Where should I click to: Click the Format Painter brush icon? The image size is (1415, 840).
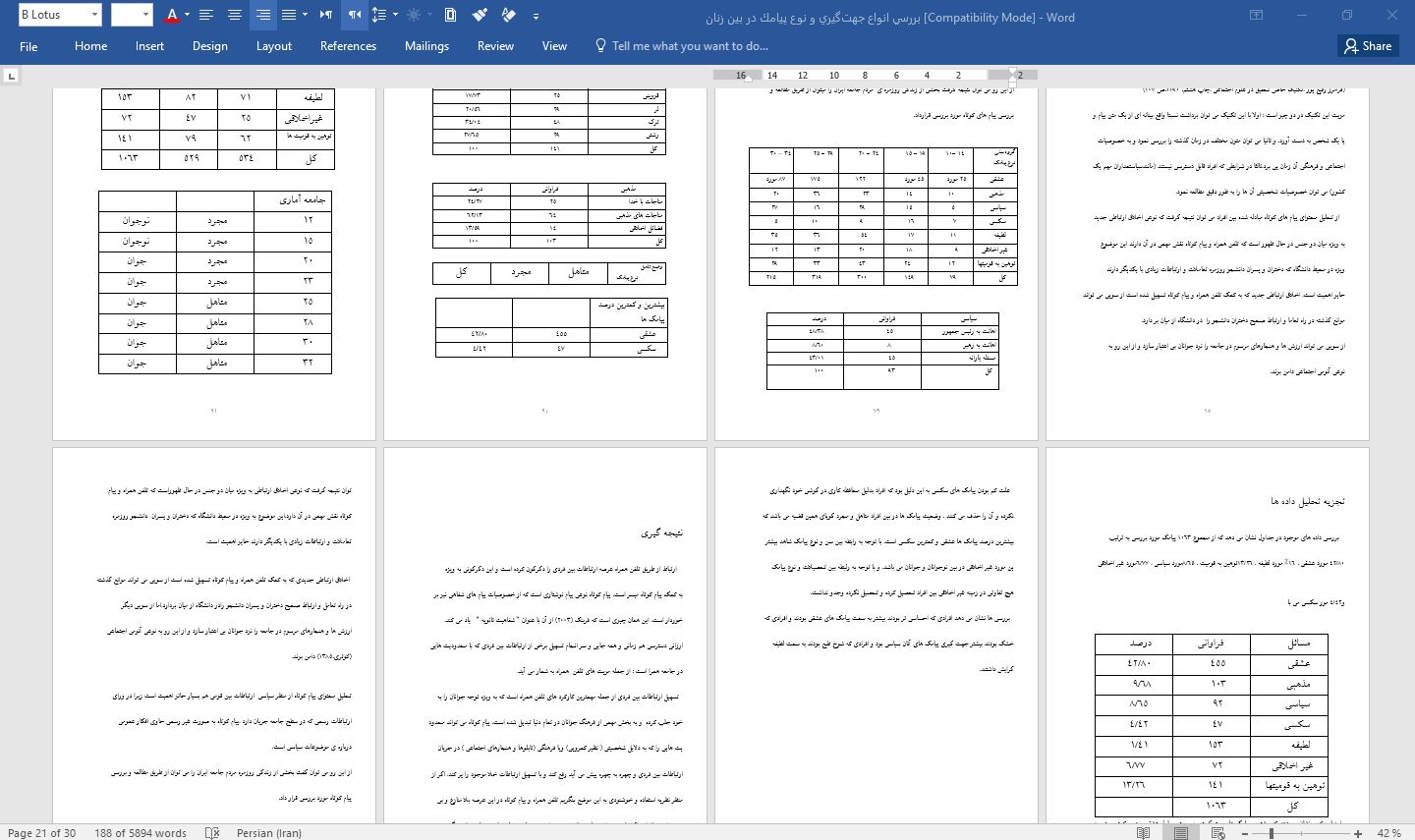pyautogui.click(x=480, y=15)
